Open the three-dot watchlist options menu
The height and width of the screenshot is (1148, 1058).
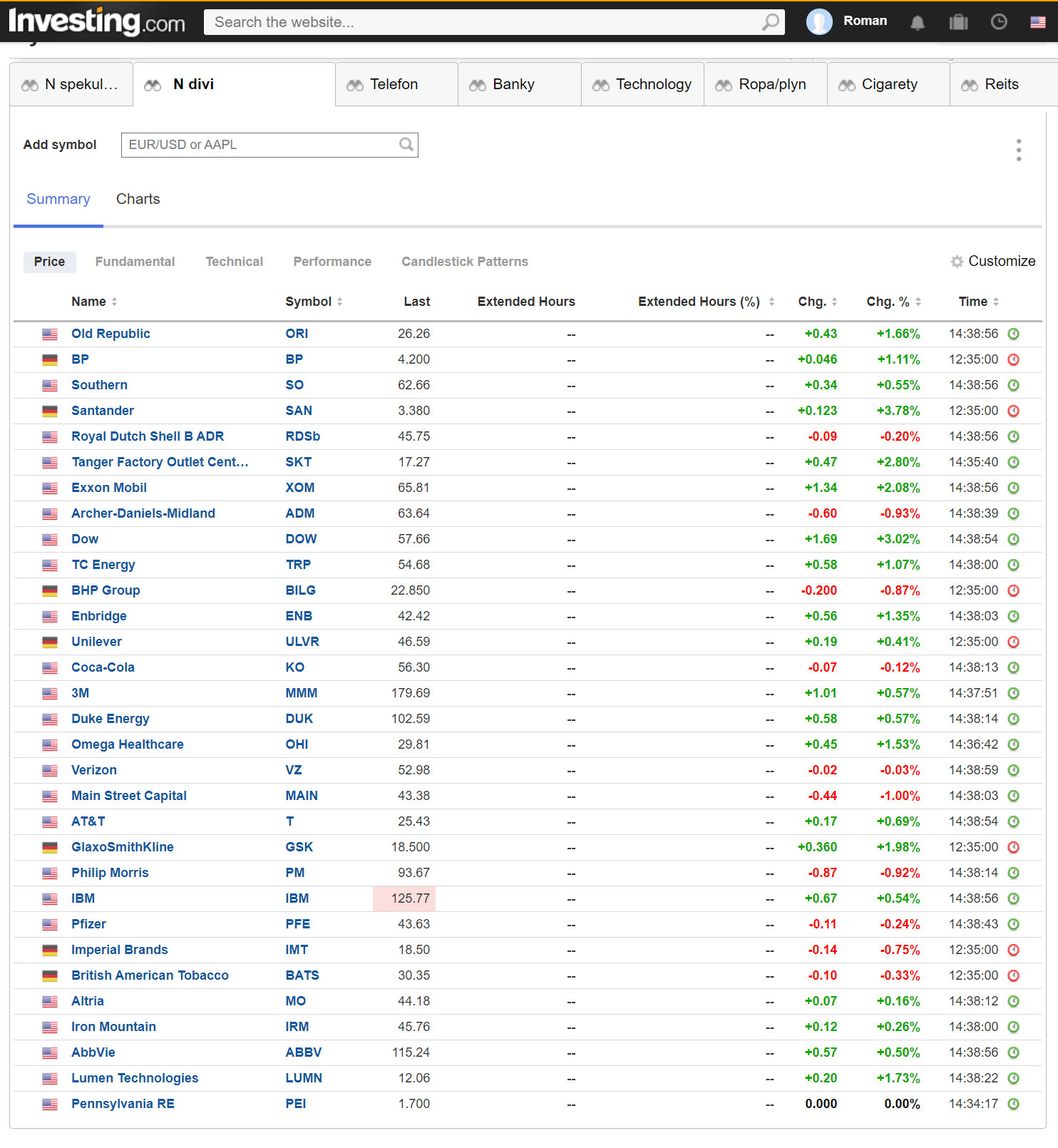[x=1019, y=150]
